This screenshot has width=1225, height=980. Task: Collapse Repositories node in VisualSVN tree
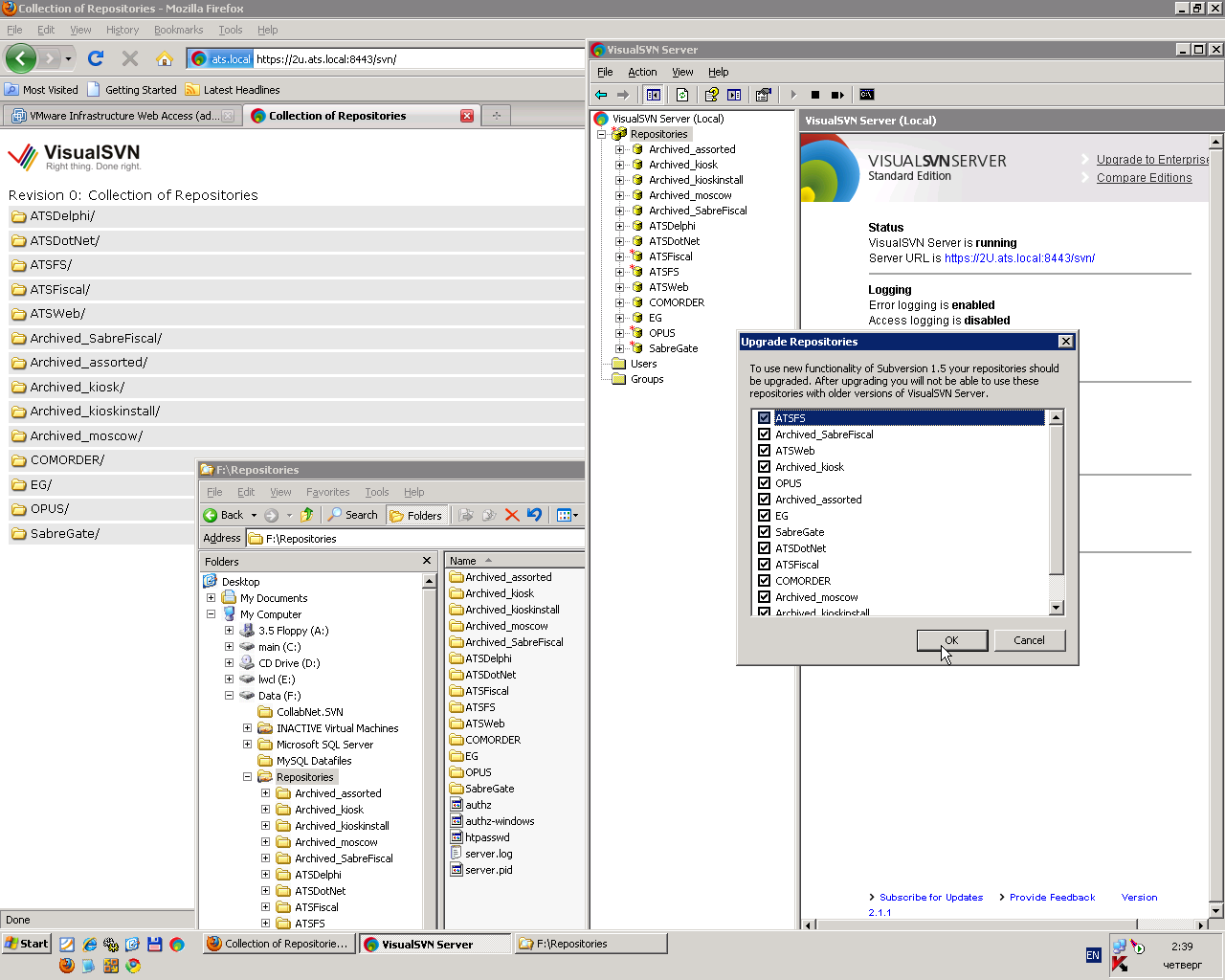[602, 134]
